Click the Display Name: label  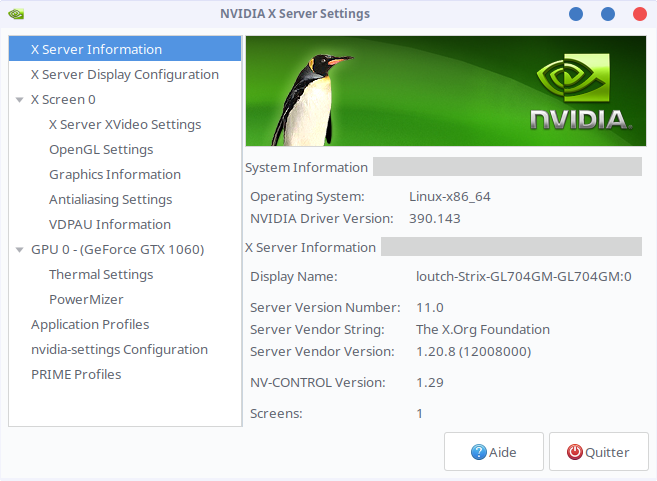294,277
